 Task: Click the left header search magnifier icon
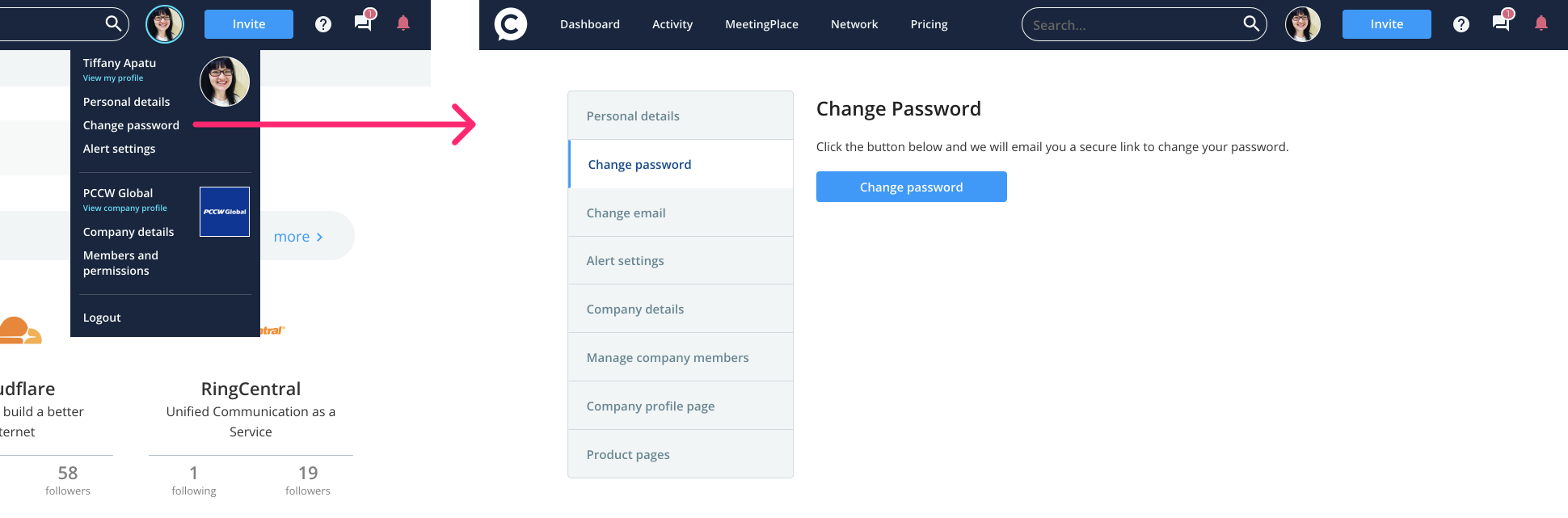pos(113,24)
